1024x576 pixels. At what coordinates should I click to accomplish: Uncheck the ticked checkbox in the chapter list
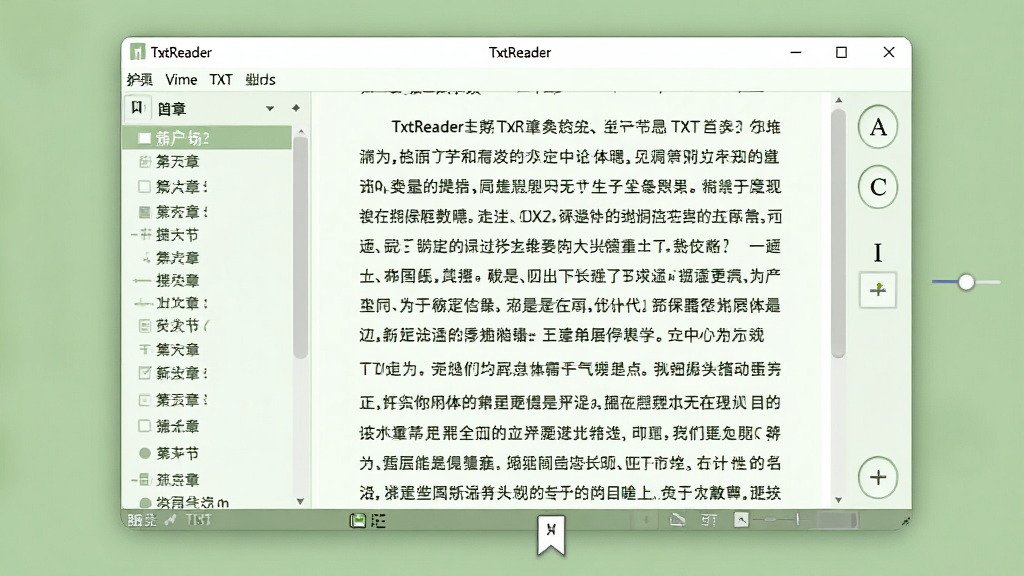click(144, 373)
